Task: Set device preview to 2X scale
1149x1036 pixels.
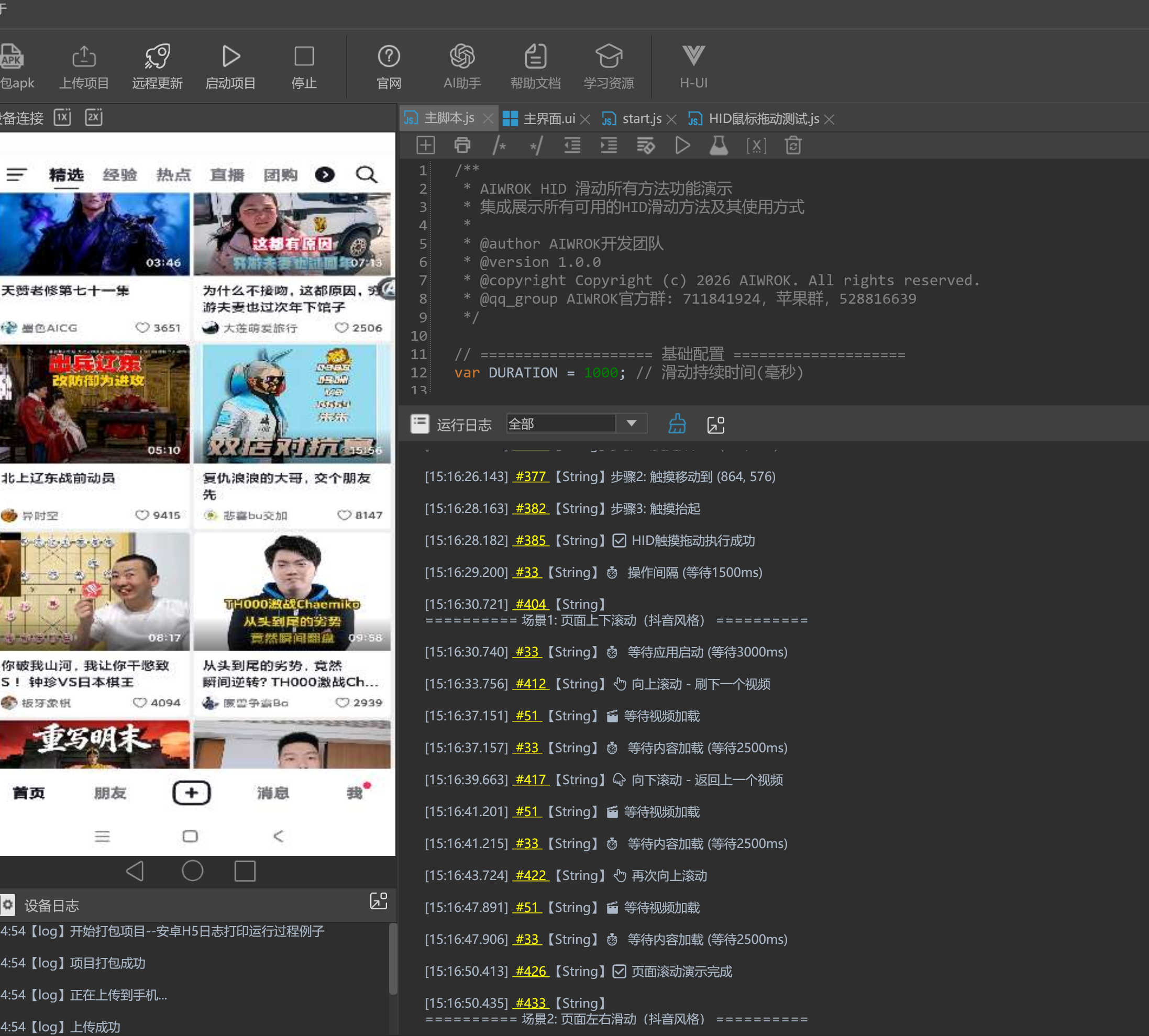Action: (x=94, y=117)
